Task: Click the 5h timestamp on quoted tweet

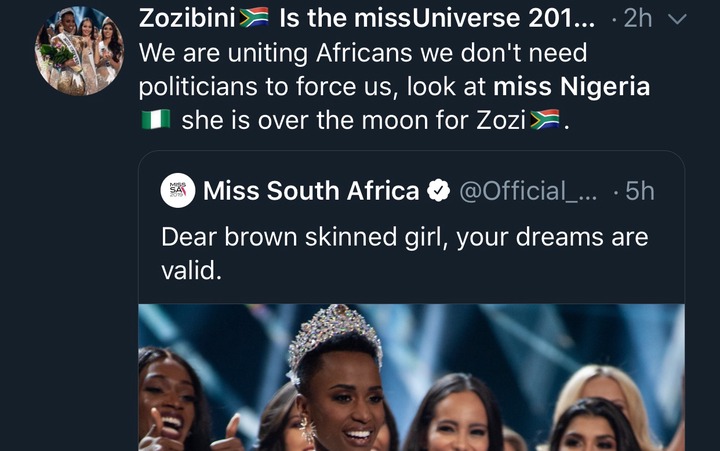Action: (636, 190)
